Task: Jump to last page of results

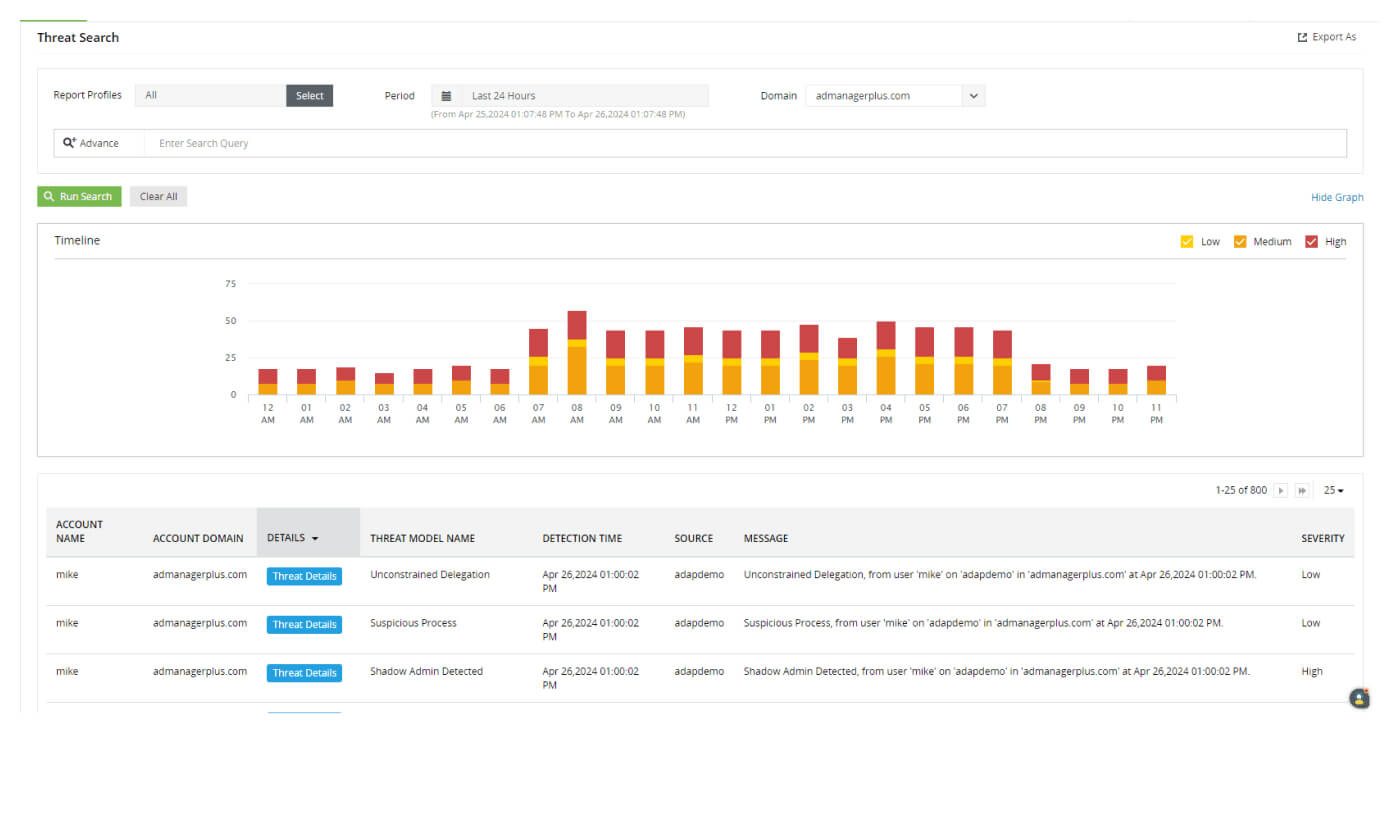Action: coord(1302,491)
